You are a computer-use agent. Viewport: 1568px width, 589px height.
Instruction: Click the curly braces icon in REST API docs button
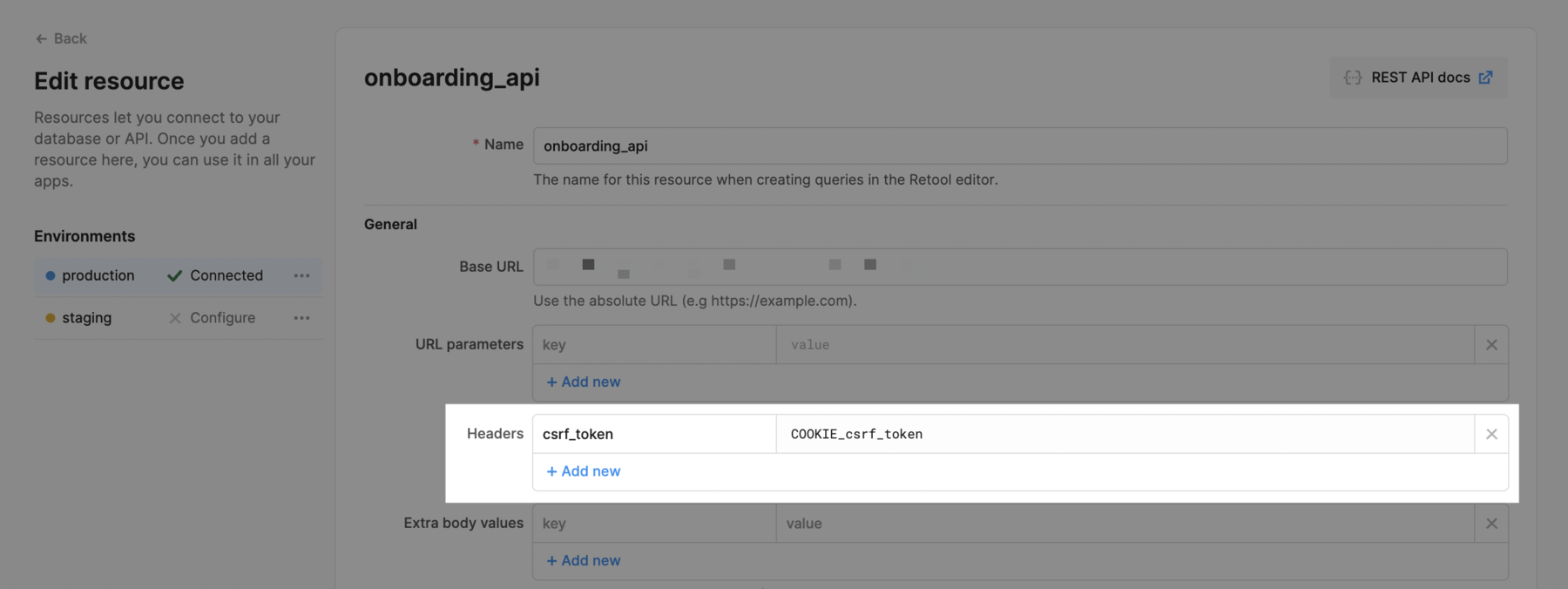1352,78
